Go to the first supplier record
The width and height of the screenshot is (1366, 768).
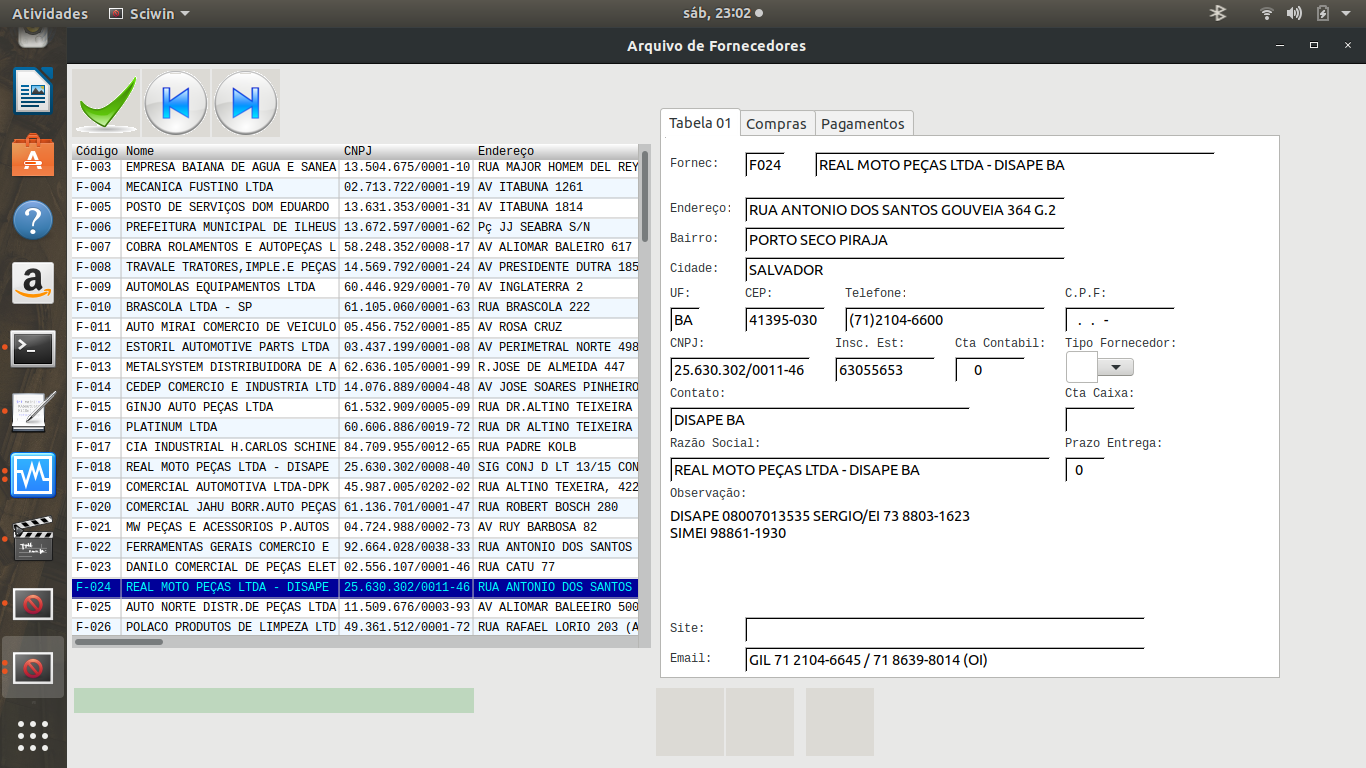176,102
